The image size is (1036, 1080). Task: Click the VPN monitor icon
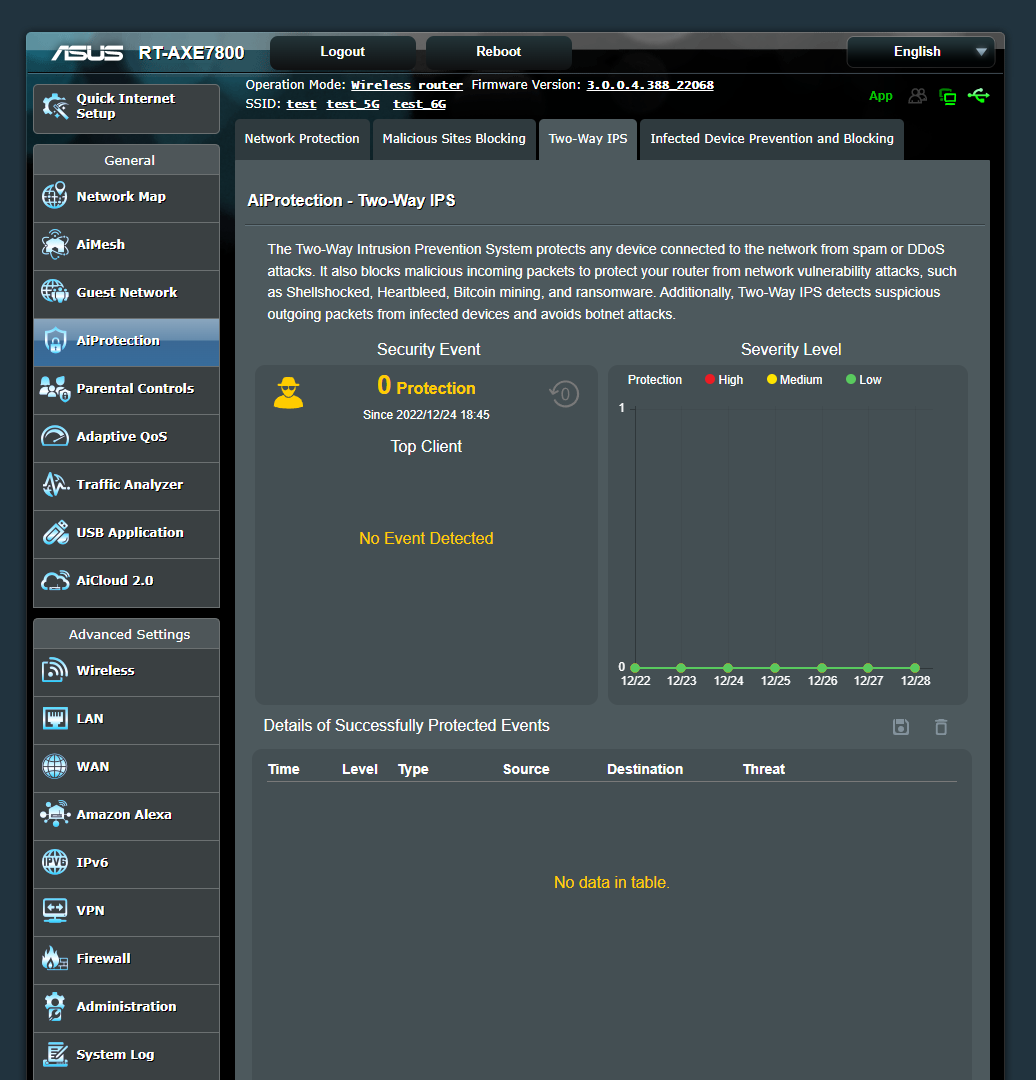coord(54,910)
